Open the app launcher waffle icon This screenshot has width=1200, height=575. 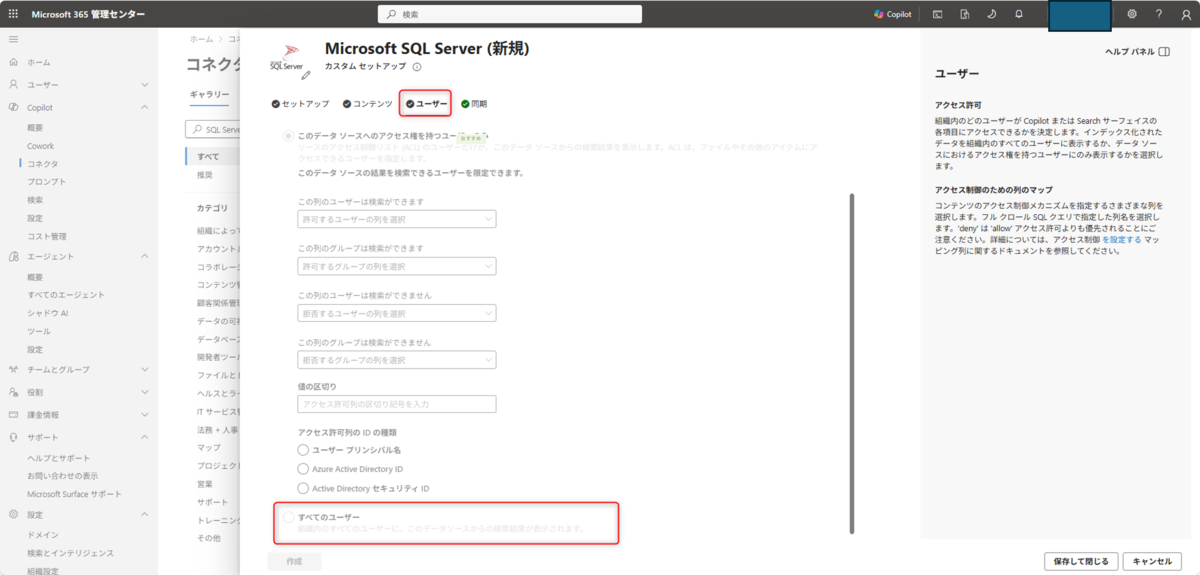[13, 14]
